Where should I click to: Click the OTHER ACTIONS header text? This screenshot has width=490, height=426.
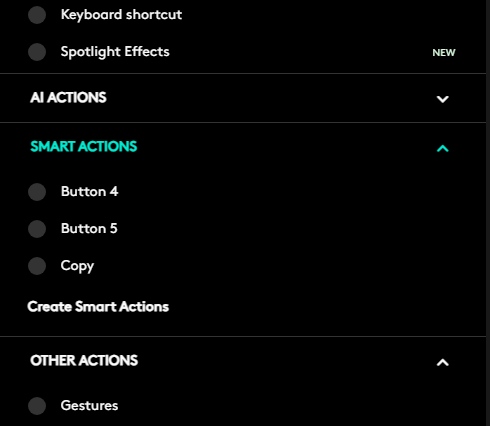(84, 361)
